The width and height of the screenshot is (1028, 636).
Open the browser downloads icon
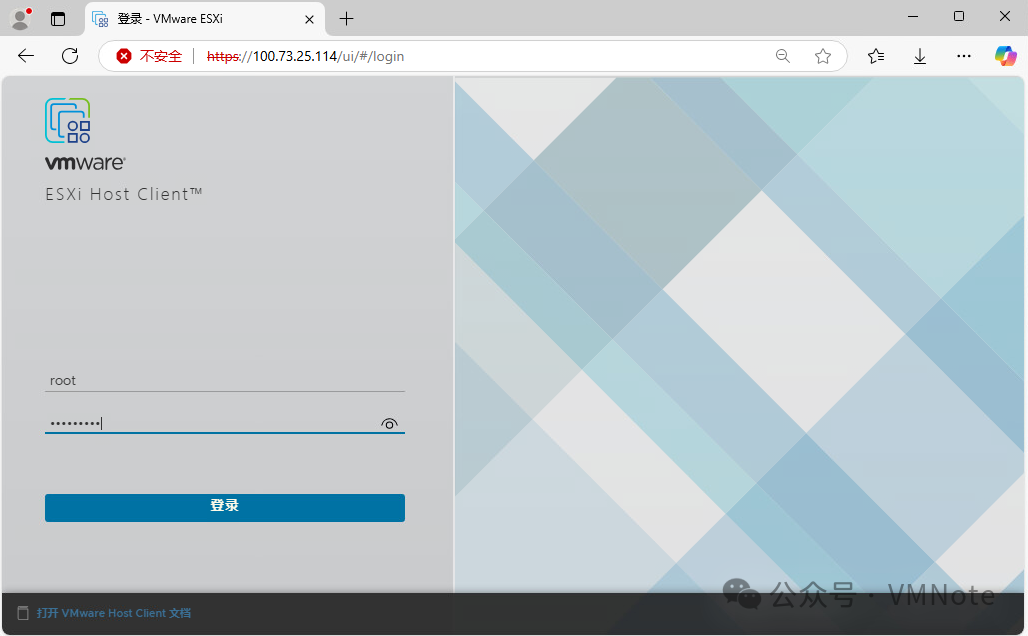point(920,56)
